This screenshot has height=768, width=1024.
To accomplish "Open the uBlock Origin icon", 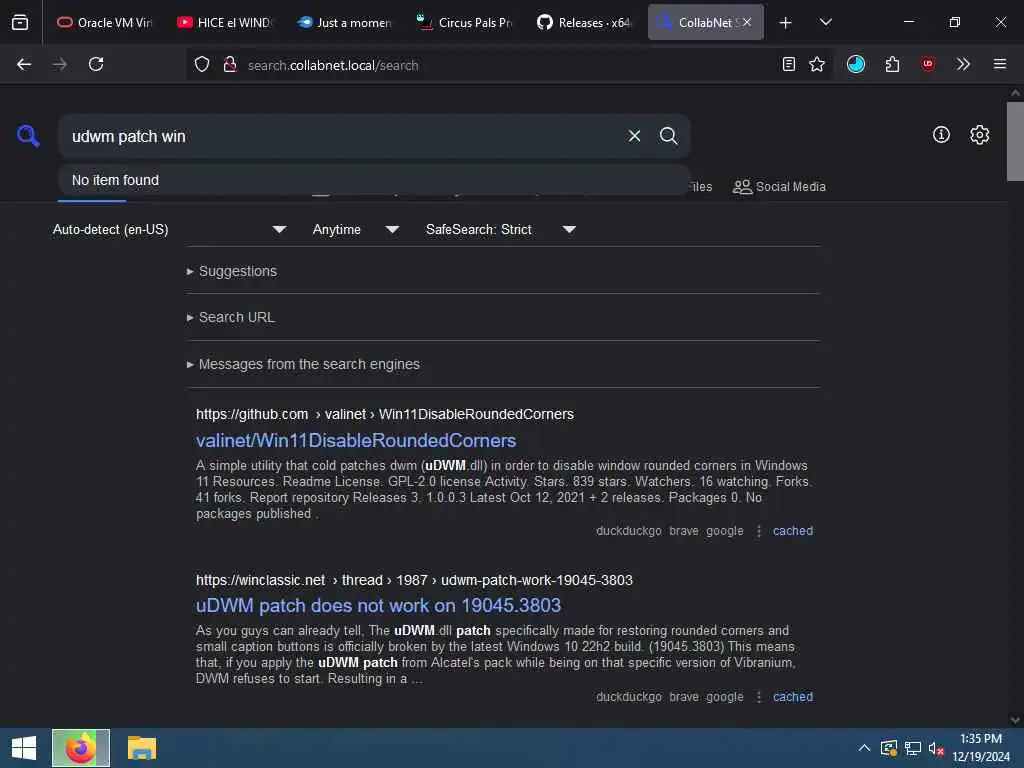I will click(x=927, y=63).
